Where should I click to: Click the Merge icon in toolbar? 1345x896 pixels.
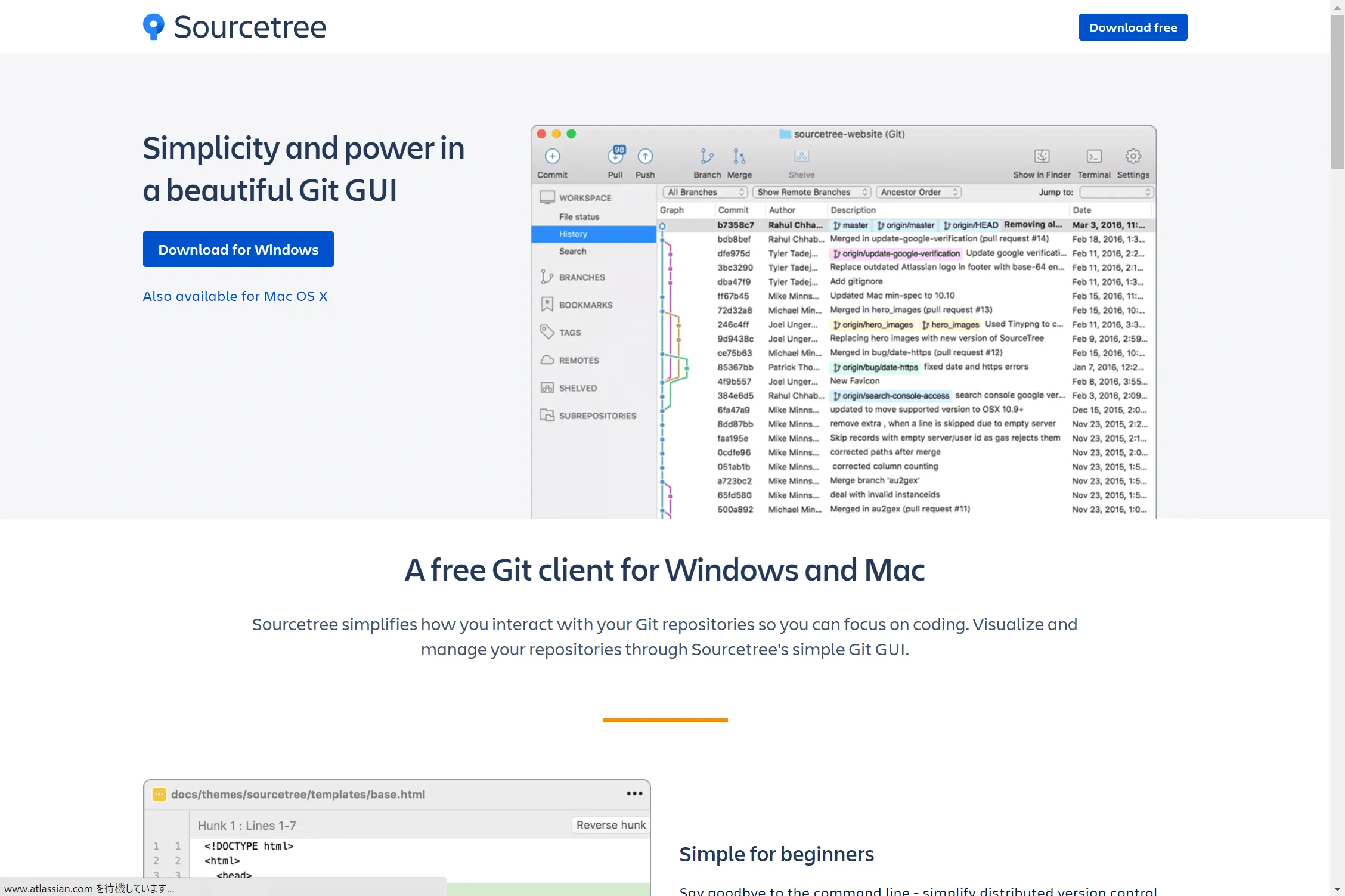(x=739, y=156)
